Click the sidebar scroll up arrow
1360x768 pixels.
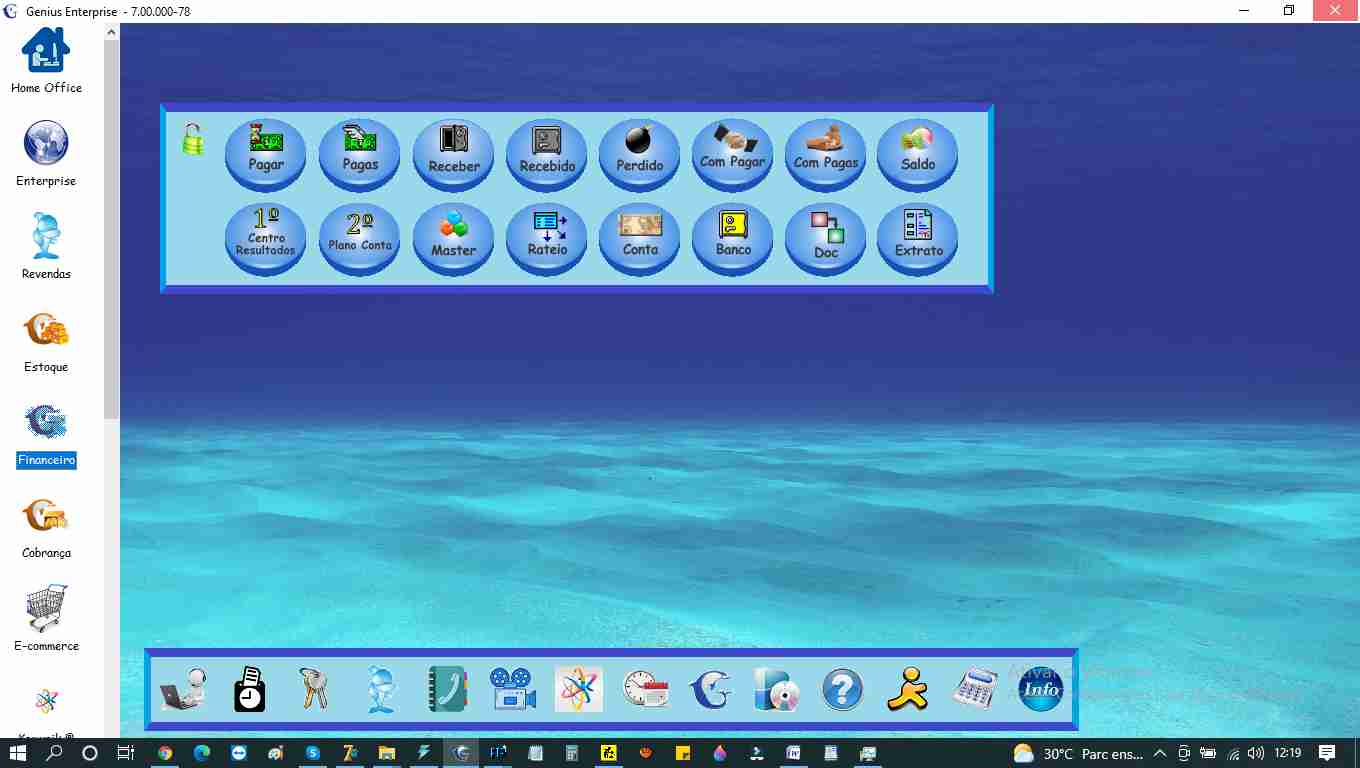tap(111, 33)
